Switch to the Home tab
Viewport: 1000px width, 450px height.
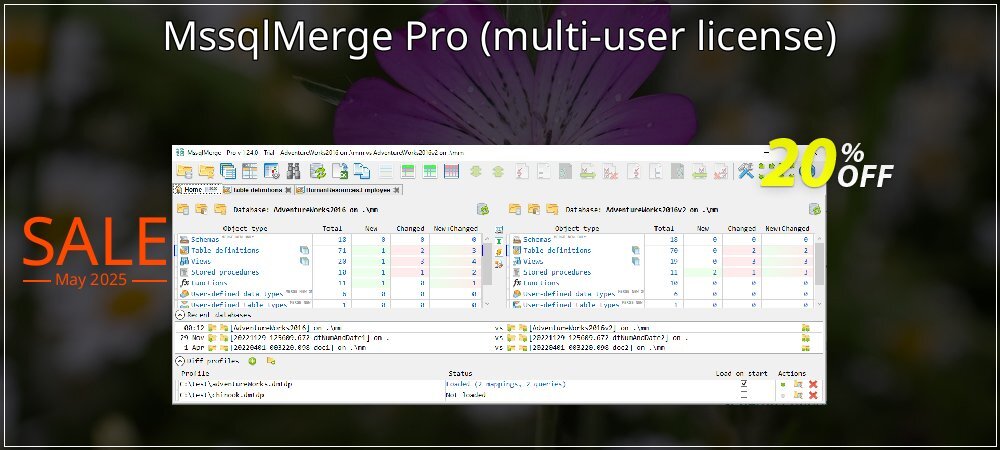196,190
